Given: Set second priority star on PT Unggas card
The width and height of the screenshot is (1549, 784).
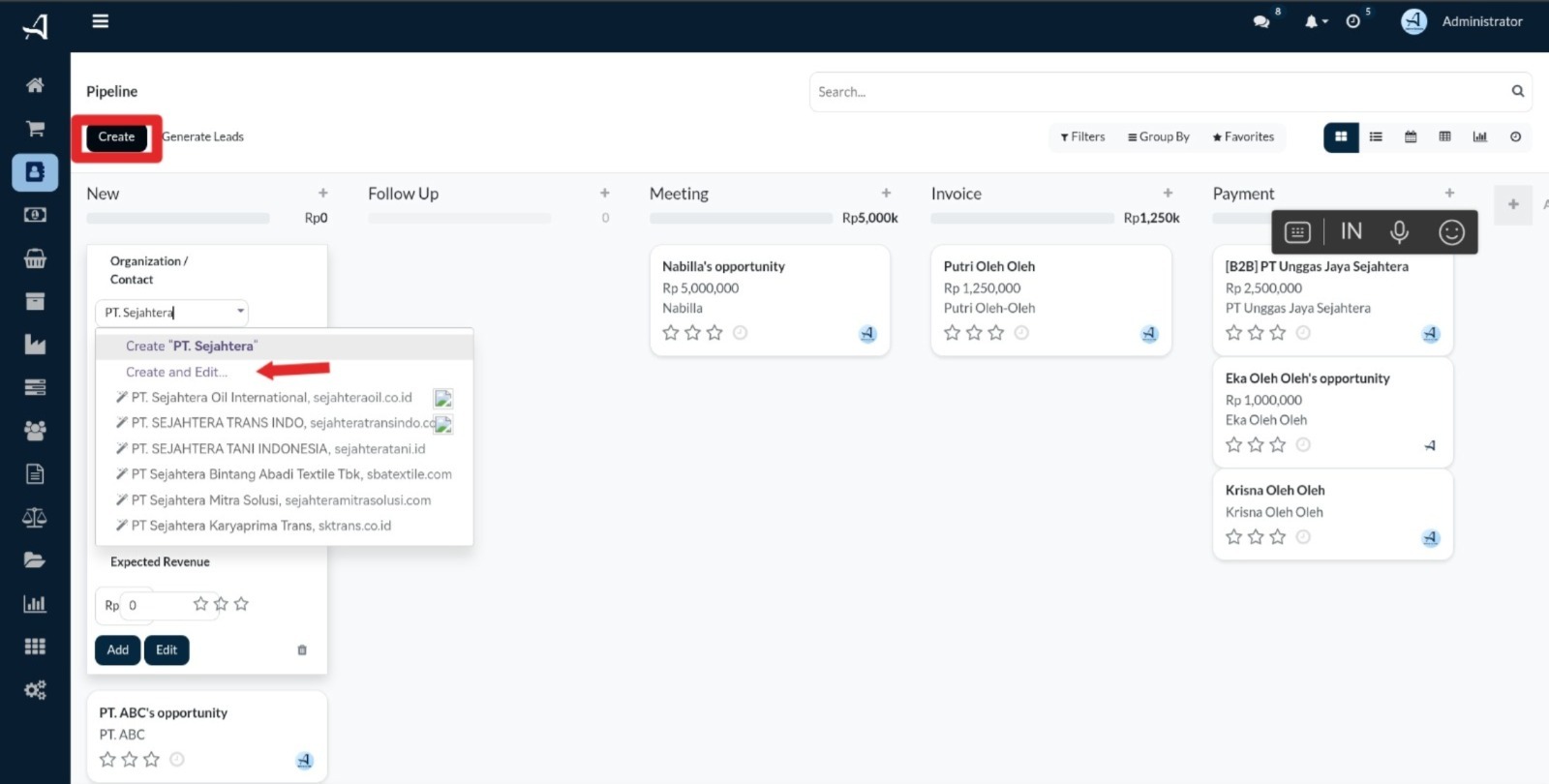Looking at the screenshot, I should (x=1256, y=333).
